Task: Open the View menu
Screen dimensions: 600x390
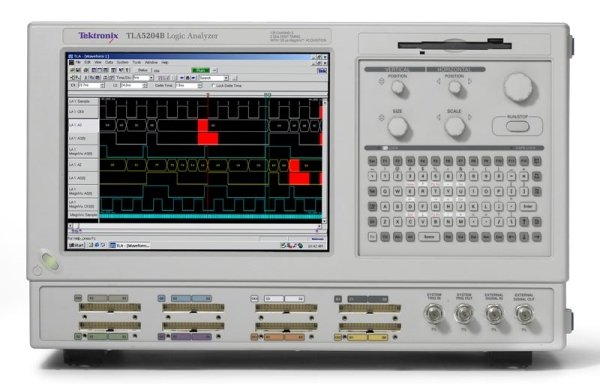Action: point(98,62)
